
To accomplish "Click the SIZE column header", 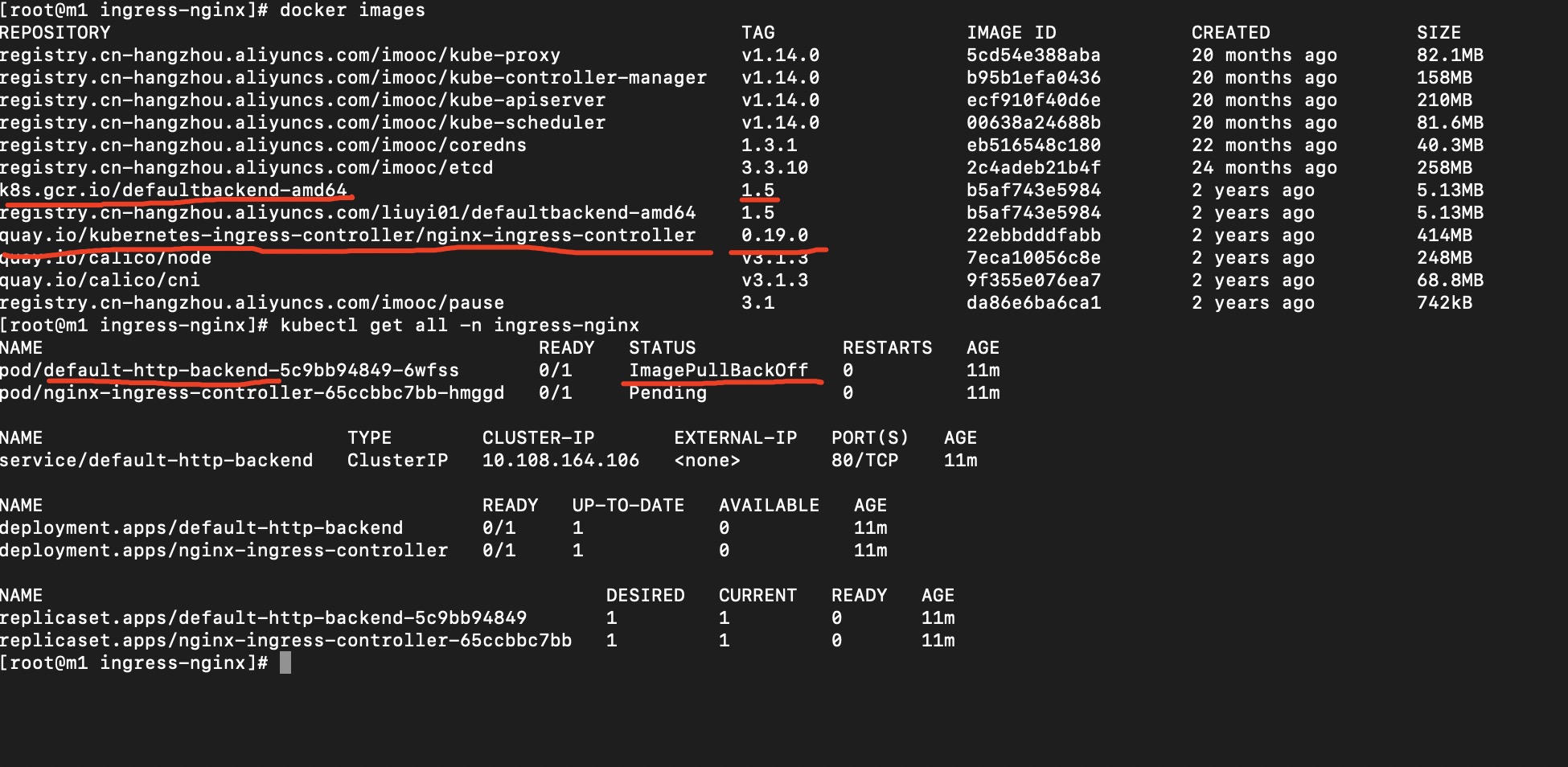I will coord(1439,33).
